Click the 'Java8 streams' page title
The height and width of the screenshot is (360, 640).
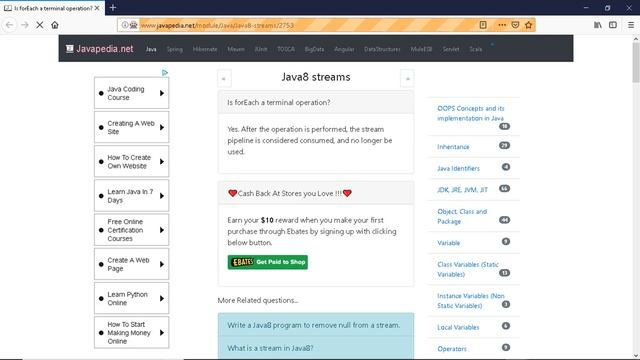(316, 77)
